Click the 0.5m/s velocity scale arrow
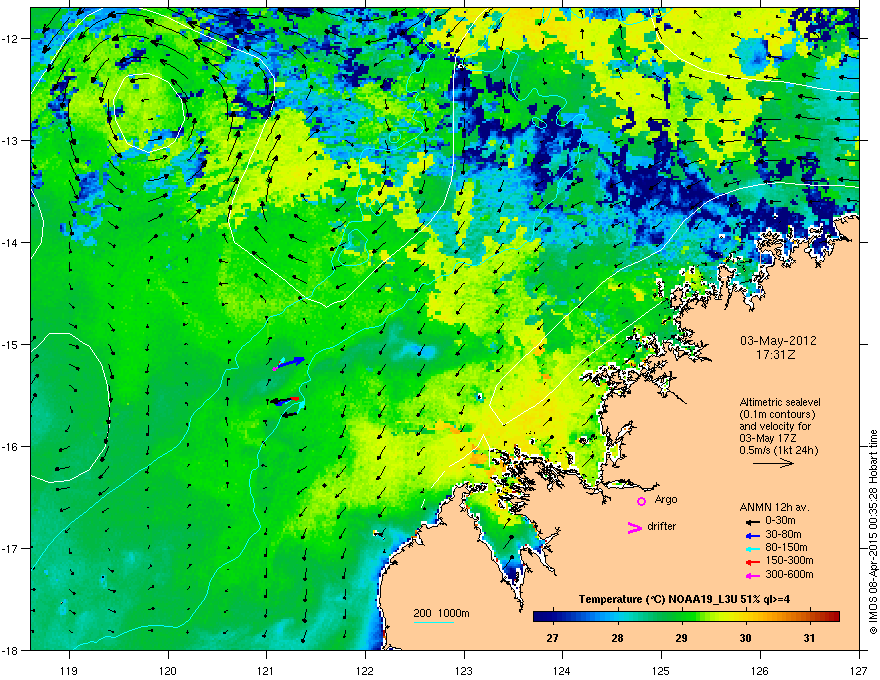 (773, 463)
